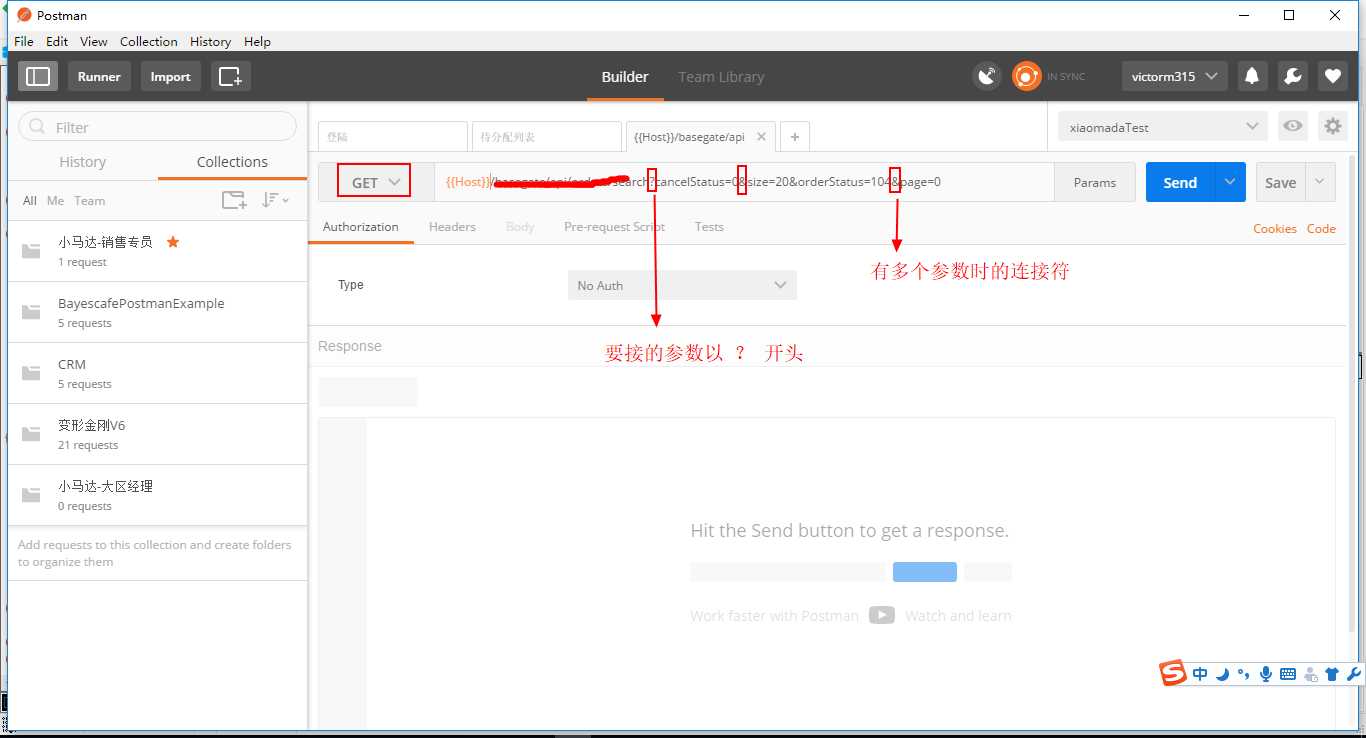Click the Runner button

tap(99, 77)
